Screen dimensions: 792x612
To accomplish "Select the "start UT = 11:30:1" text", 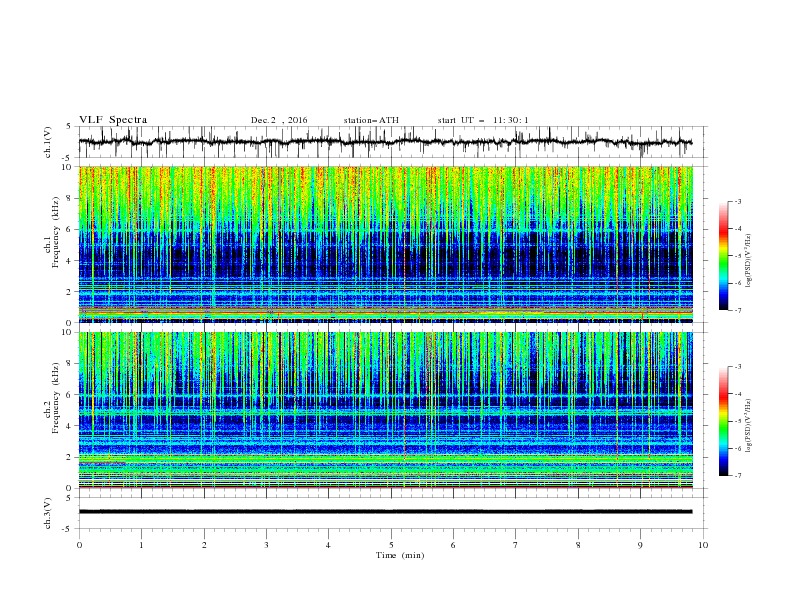I will click(483, 120).
